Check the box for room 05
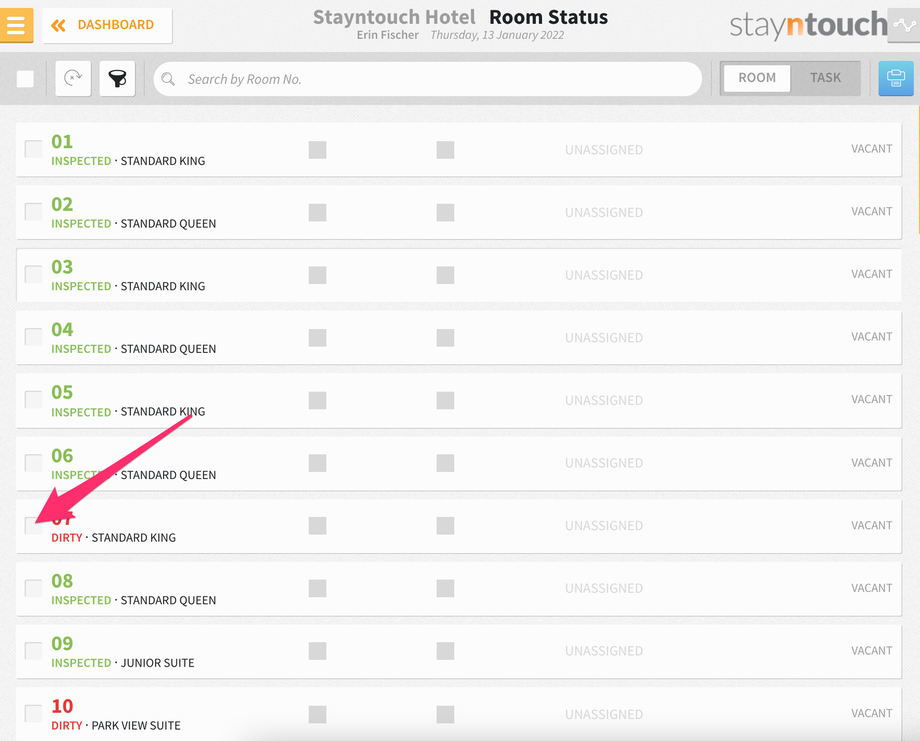This screenshot has height=741, width=920. tap(33, 400)
